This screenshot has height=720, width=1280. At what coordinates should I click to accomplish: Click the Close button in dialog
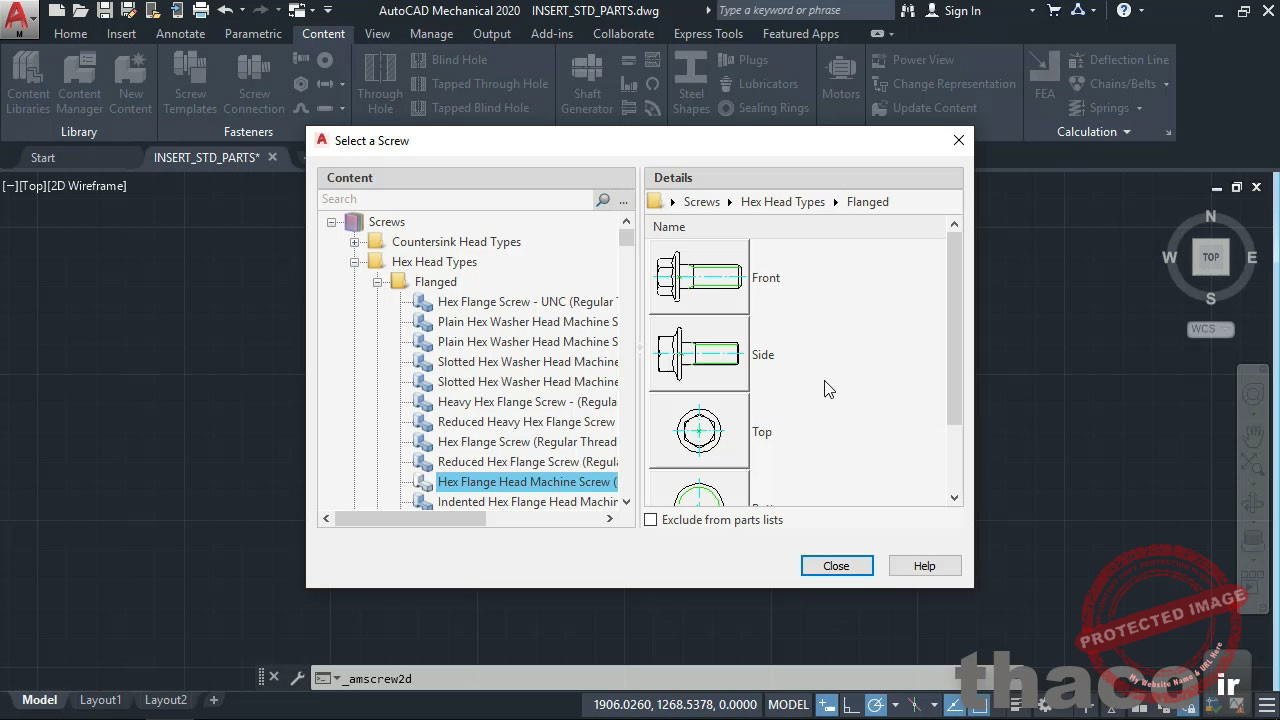[x=836, y=566]
